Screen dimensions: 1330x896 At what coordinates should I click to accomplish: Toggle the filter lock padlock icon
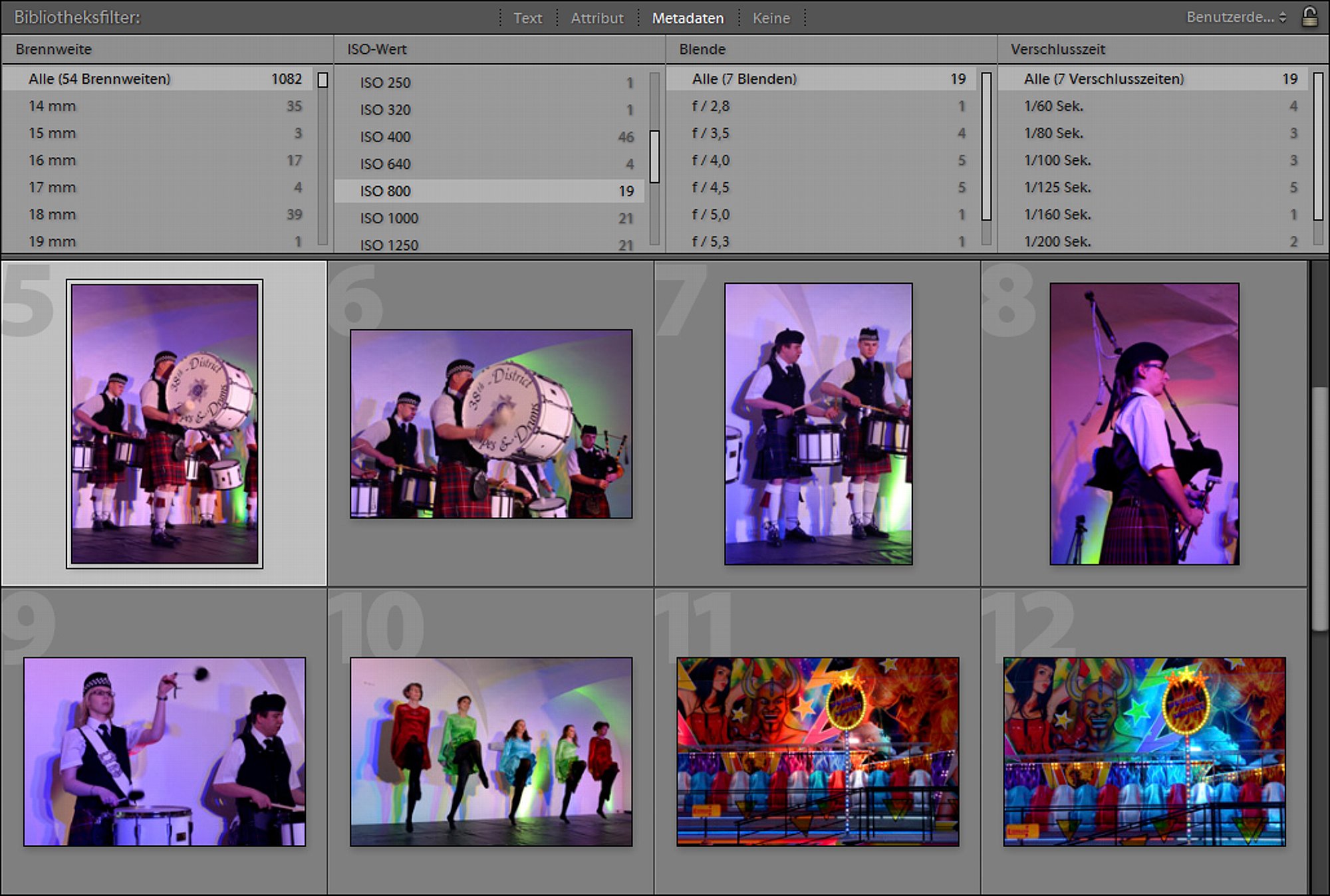point(1309,17)
